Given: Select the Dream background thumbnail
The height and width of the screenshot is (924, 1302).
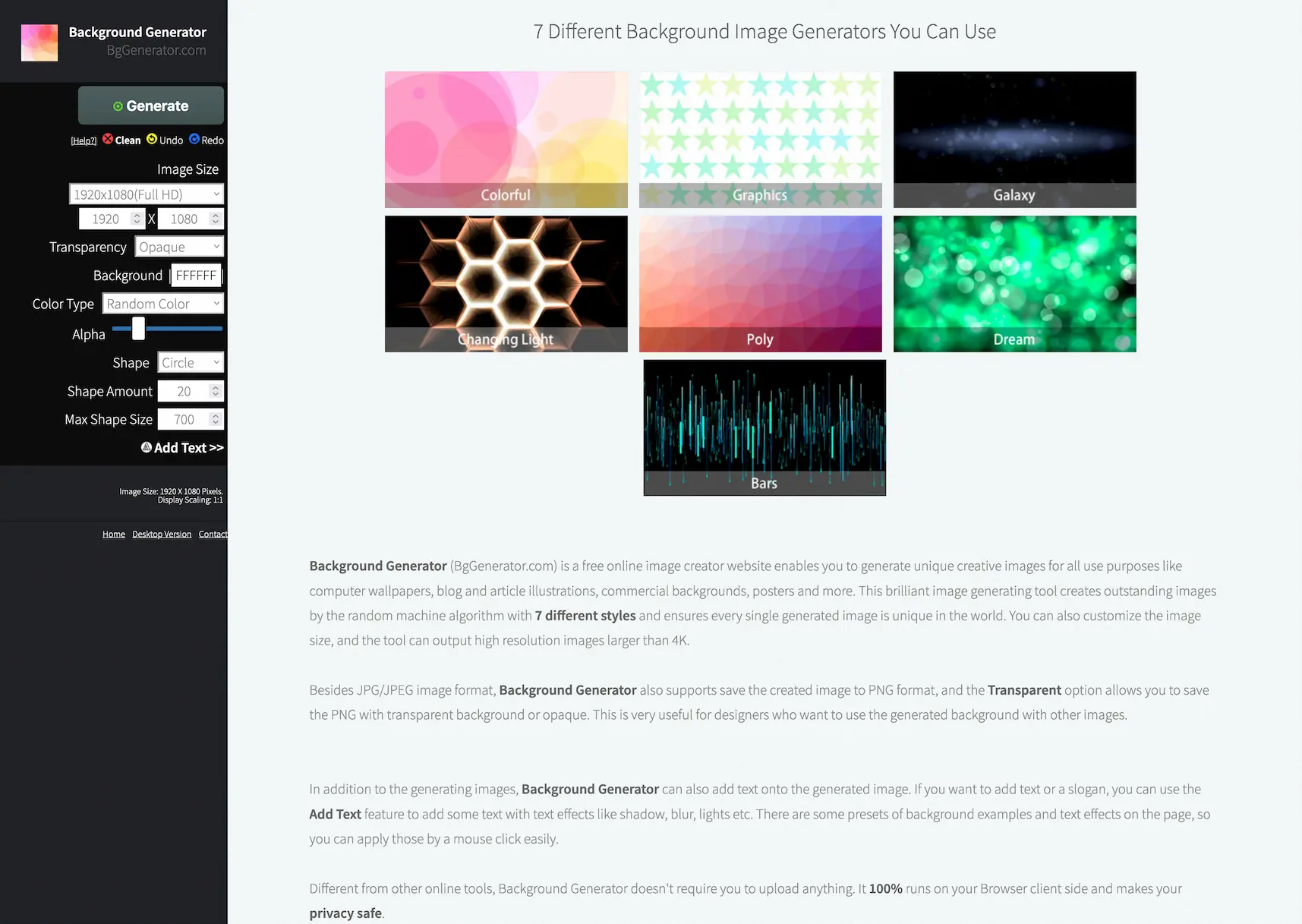Looking at the screenshot, I should click(1014, 284).
